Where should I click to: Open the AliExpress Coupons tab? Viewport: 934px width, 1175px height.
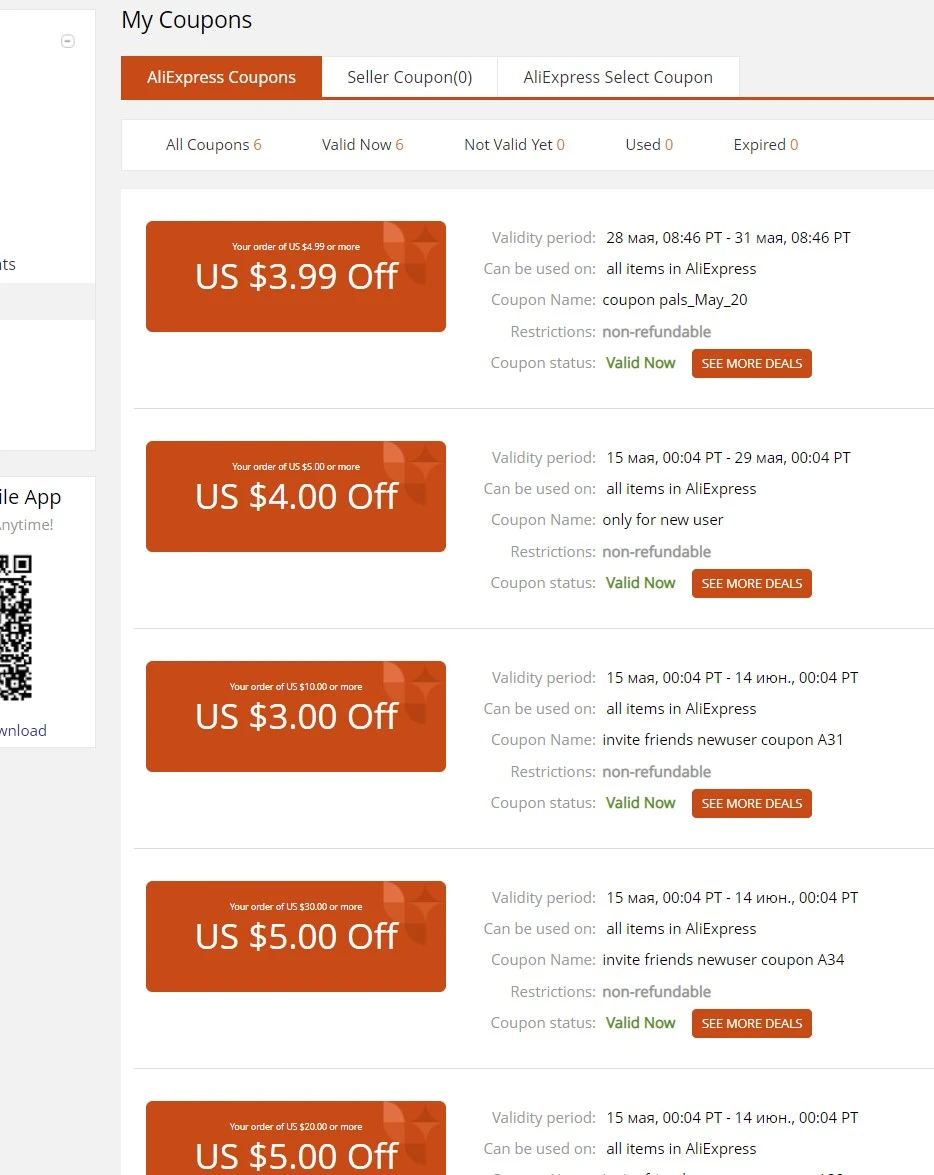tap(221, 77)
